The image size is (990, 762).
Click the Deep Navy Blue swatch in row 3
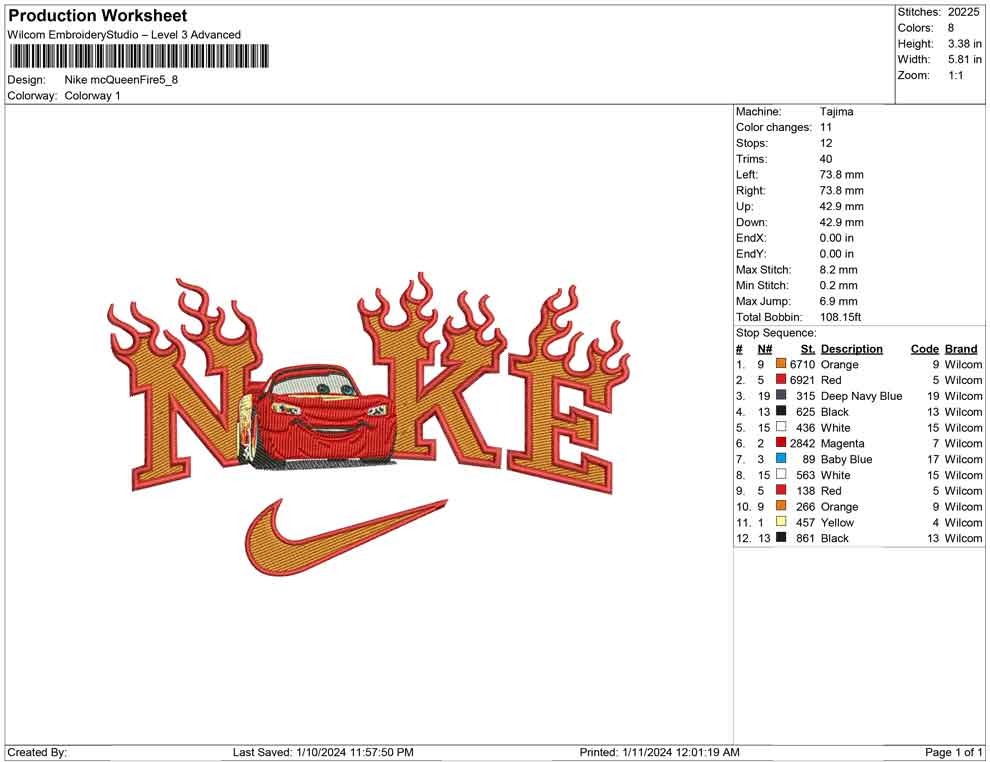(x=781, y=395)
